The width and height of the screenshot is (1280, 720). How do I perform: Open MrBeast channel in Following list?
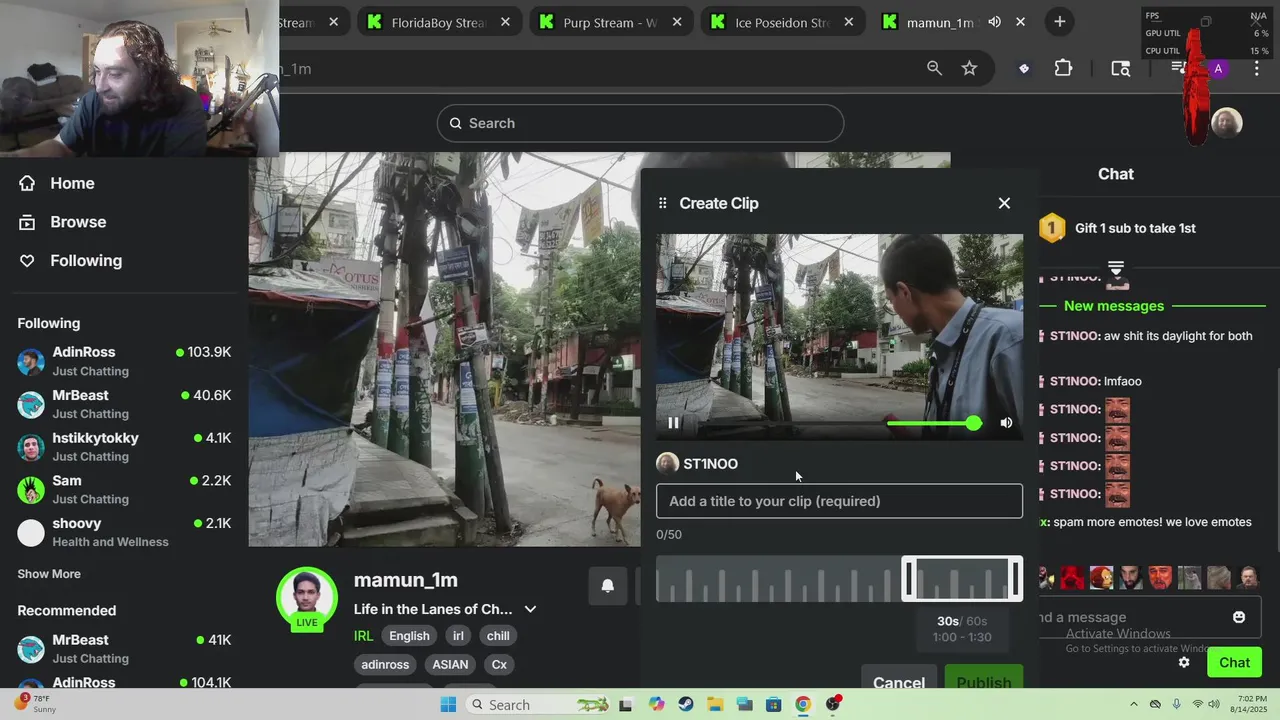tap(124, 404)
